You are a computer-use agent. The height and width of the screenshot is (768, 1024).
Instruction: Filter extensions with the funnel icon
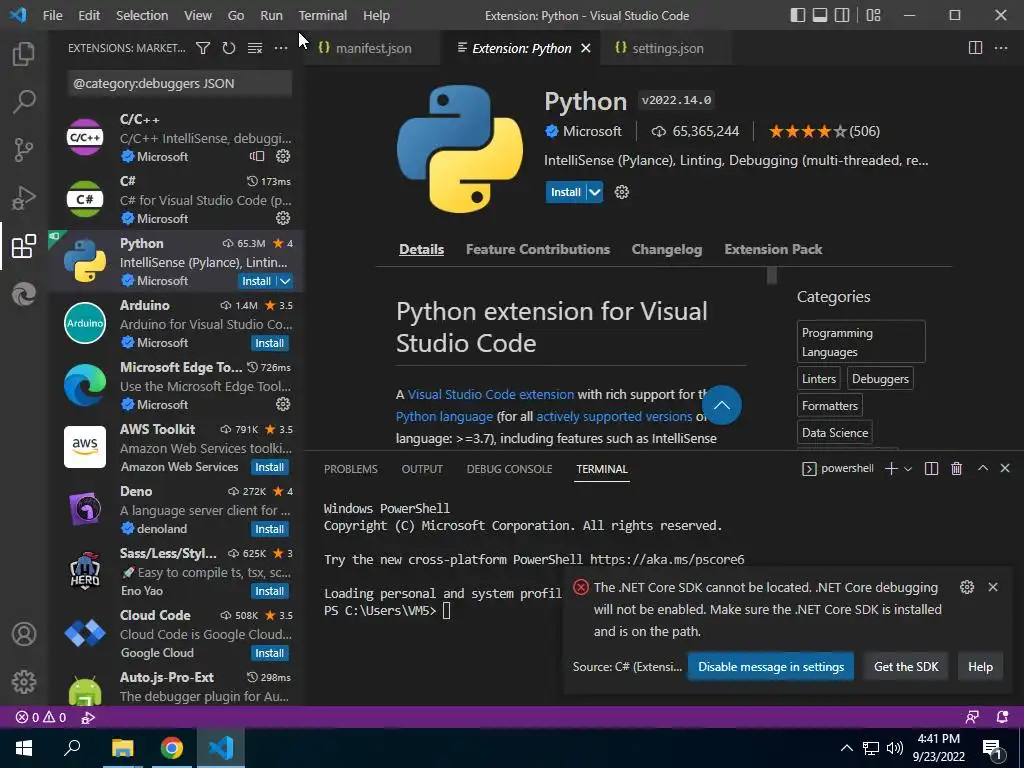203,48
